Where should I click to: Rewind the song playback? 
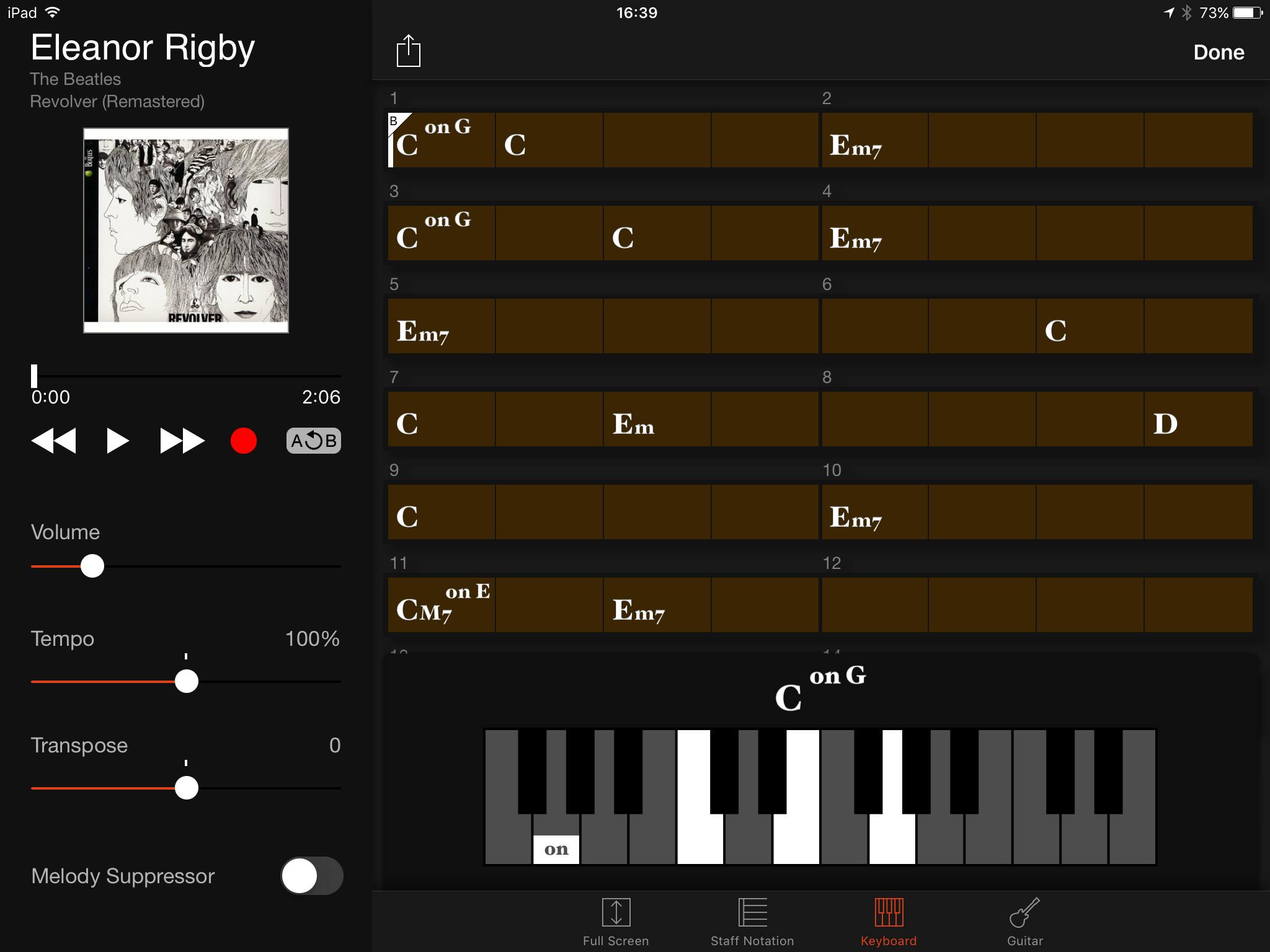coord(55,441)
